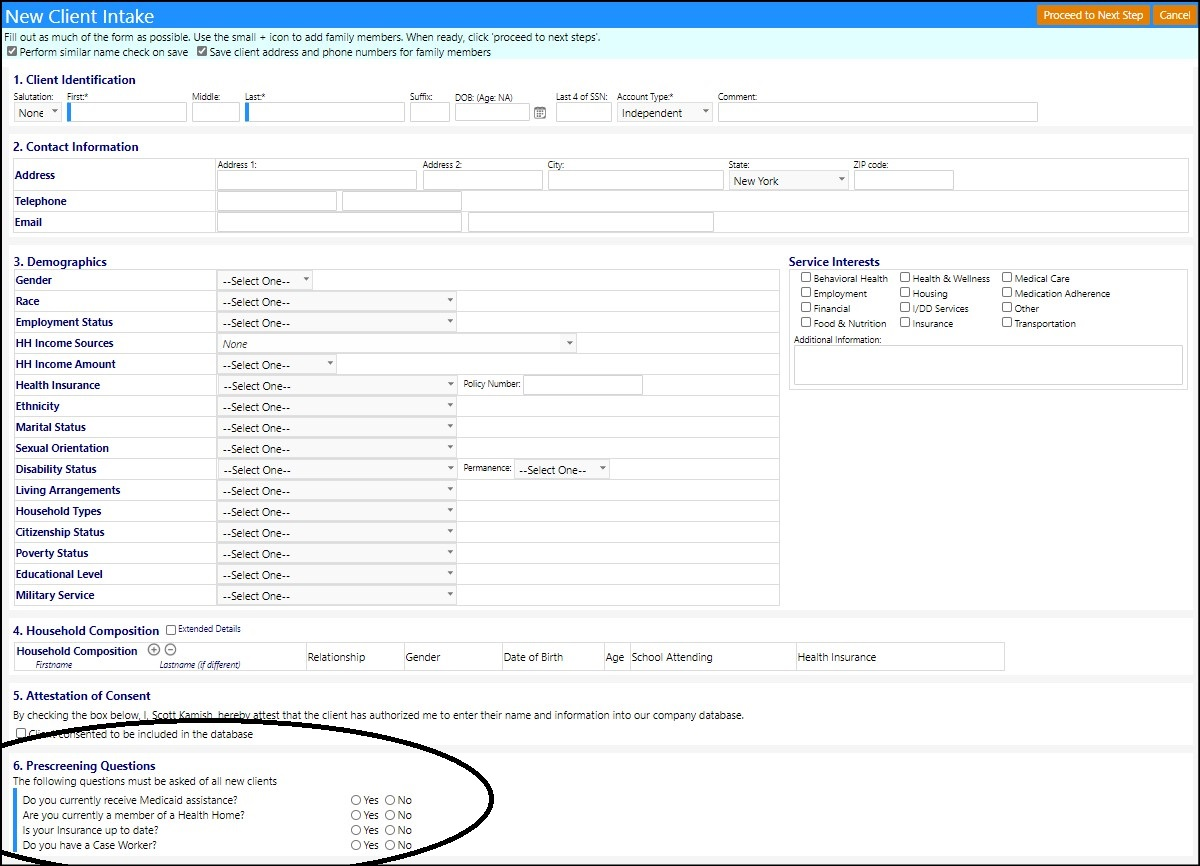This screenshot has height=866, width=1200.
Task: Open the Military Service dropdown
Action: [337, 596]
